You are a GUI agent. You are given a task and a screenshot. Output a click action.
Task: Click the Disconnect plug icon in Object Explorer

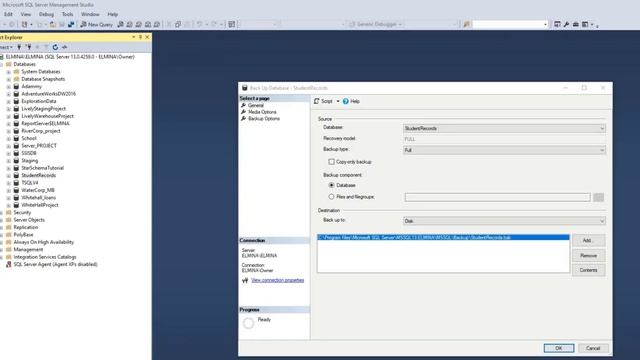pyautogui.click(x=29, y=47)
